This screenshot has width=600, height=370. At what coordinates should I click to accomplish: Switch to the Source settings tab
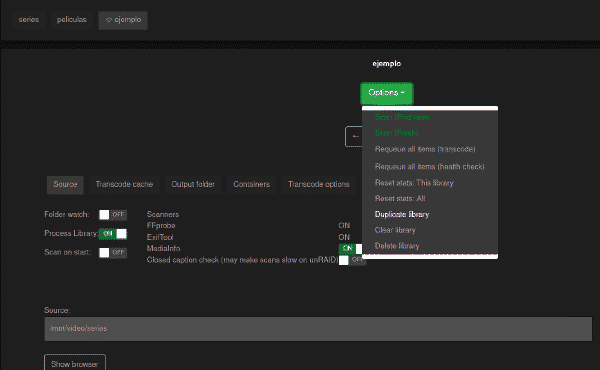tap(65, 185)
